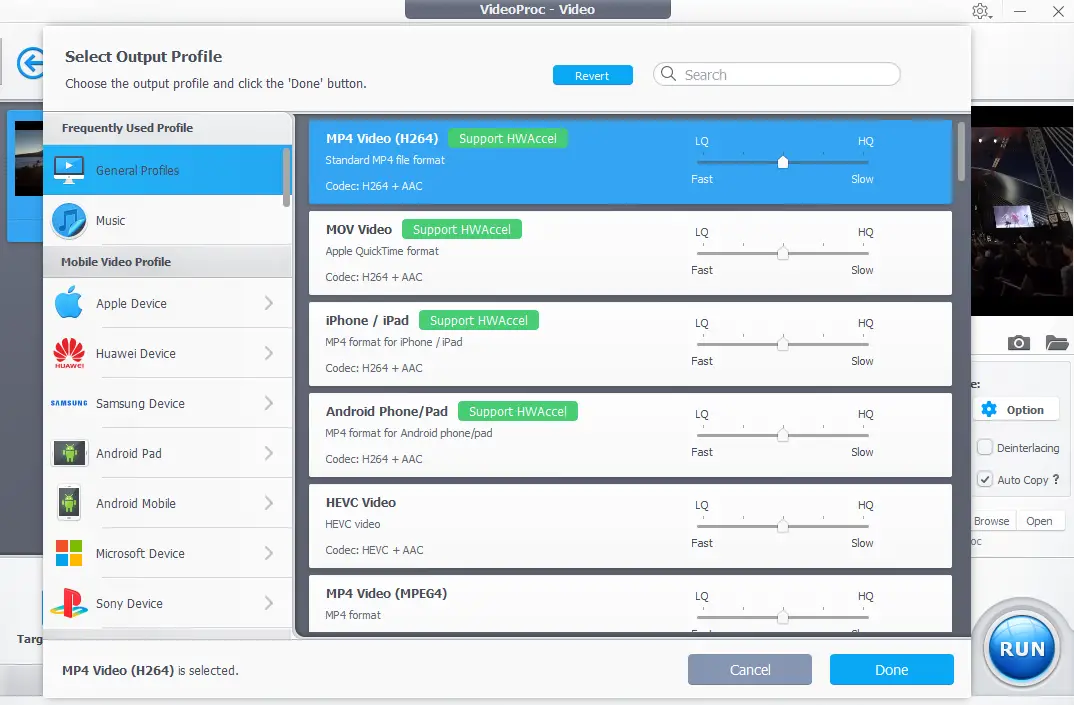1074x705 pixels.
Task: Select the Android Phone/Pad profile
Action: [x=630, y=435]
